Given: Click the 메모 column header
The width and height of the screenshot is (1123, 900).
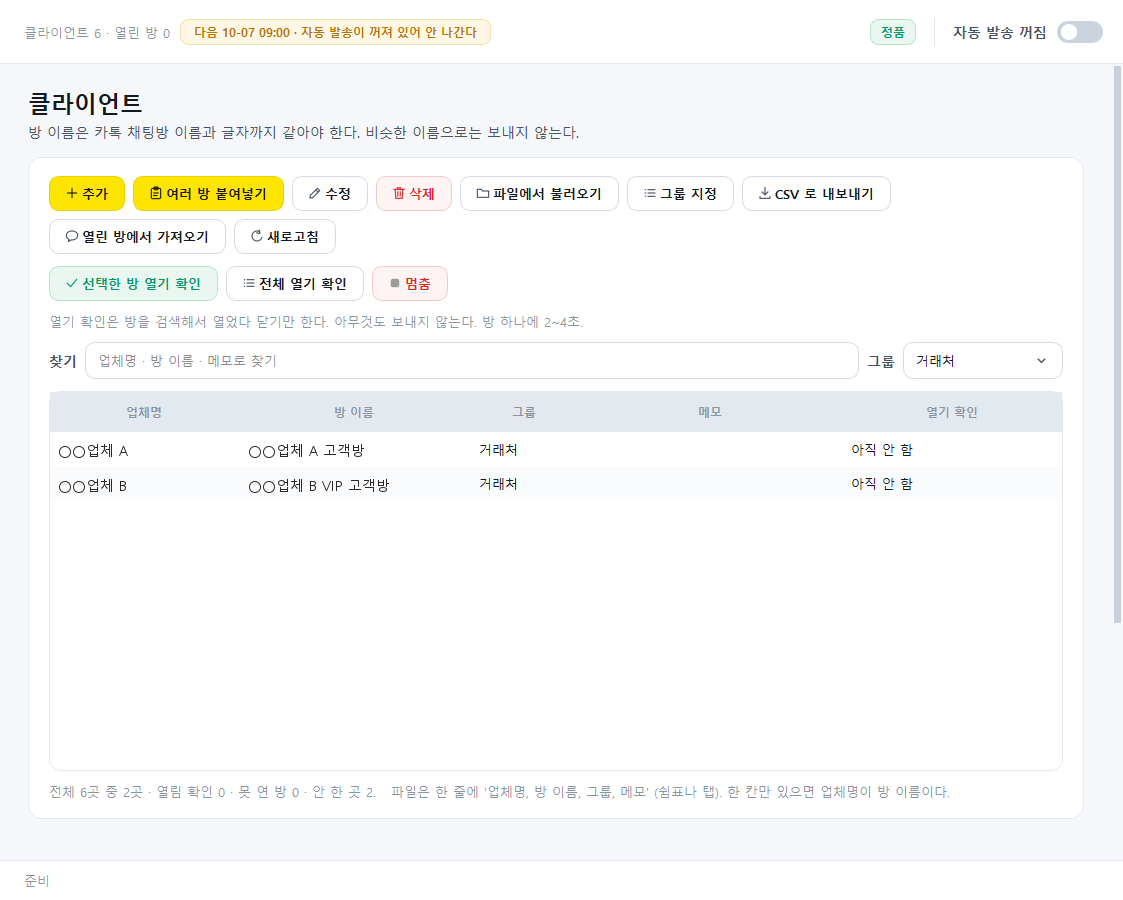Looking at the screenshot, I should pos(710,412).
